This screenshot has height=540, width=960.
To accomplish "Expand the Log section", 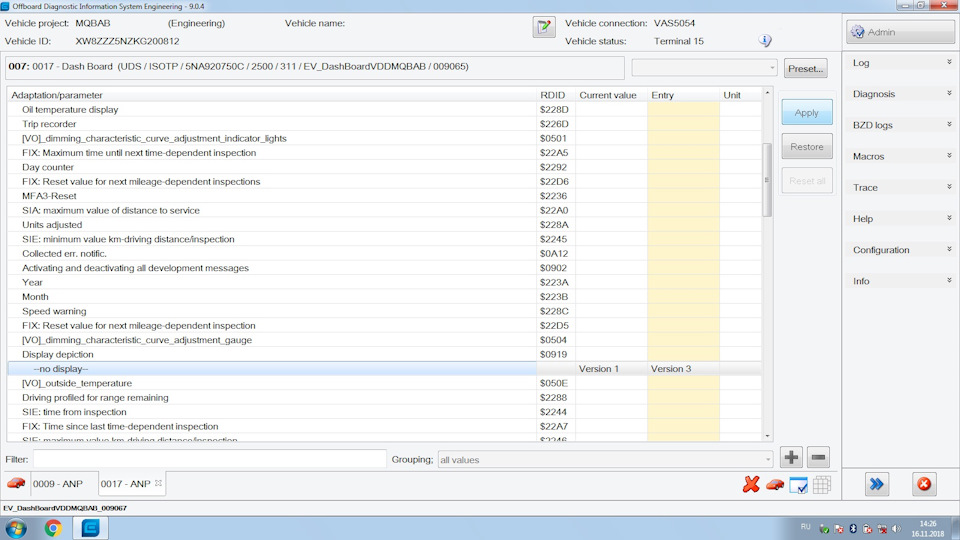I will pyautogui.click(x=900, y=62).
